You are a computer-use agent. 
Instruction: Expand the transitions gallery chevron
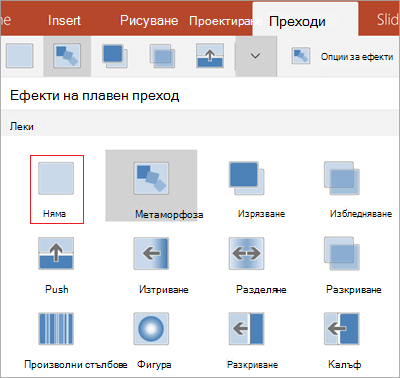click(256, 56)
